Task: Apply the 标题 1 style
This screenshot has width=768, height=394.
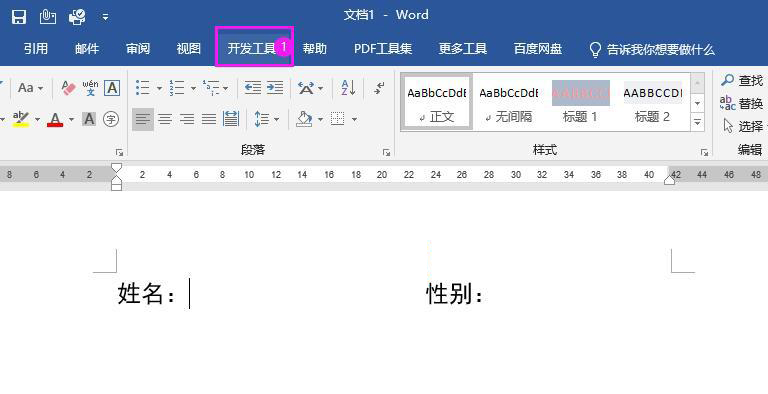Action: click(x=580, y=102)
